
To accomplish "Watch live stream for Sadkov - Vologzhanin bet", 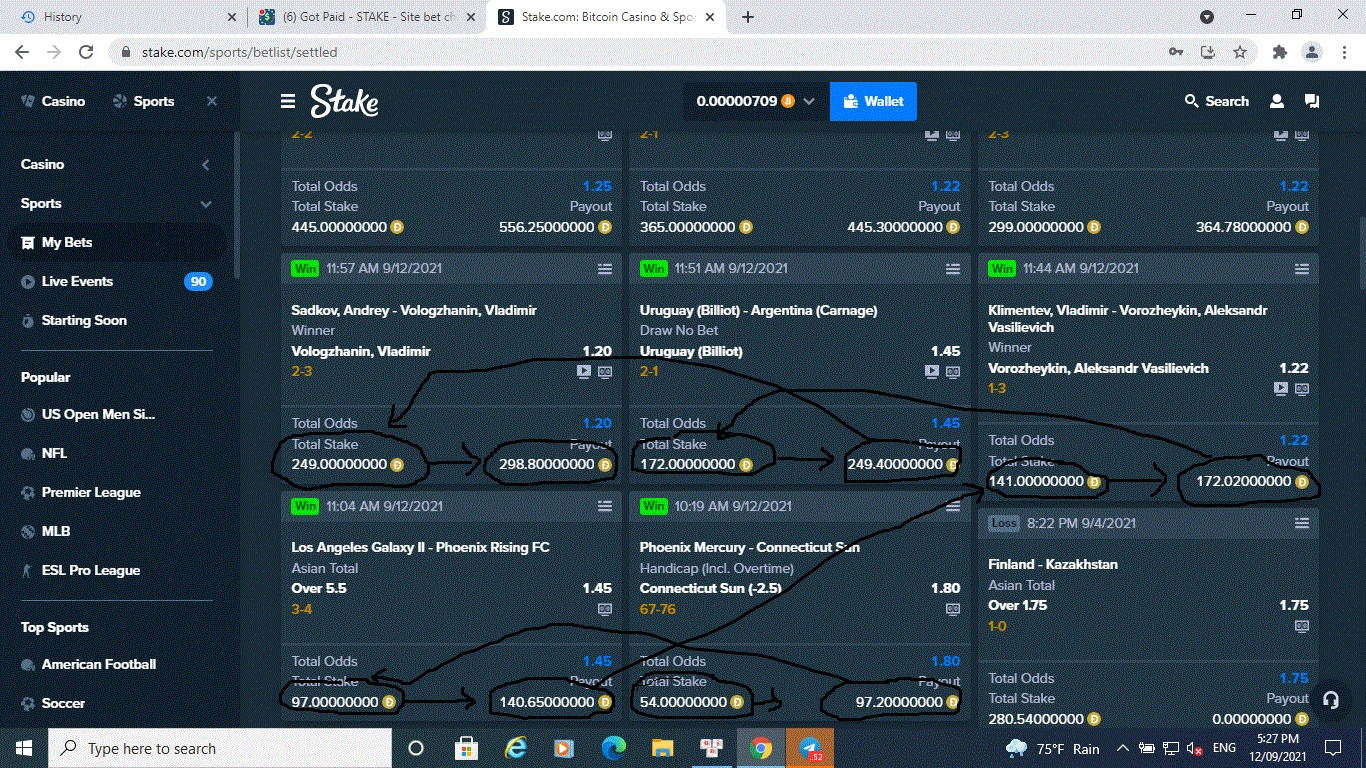I will (x=584, y=372).
